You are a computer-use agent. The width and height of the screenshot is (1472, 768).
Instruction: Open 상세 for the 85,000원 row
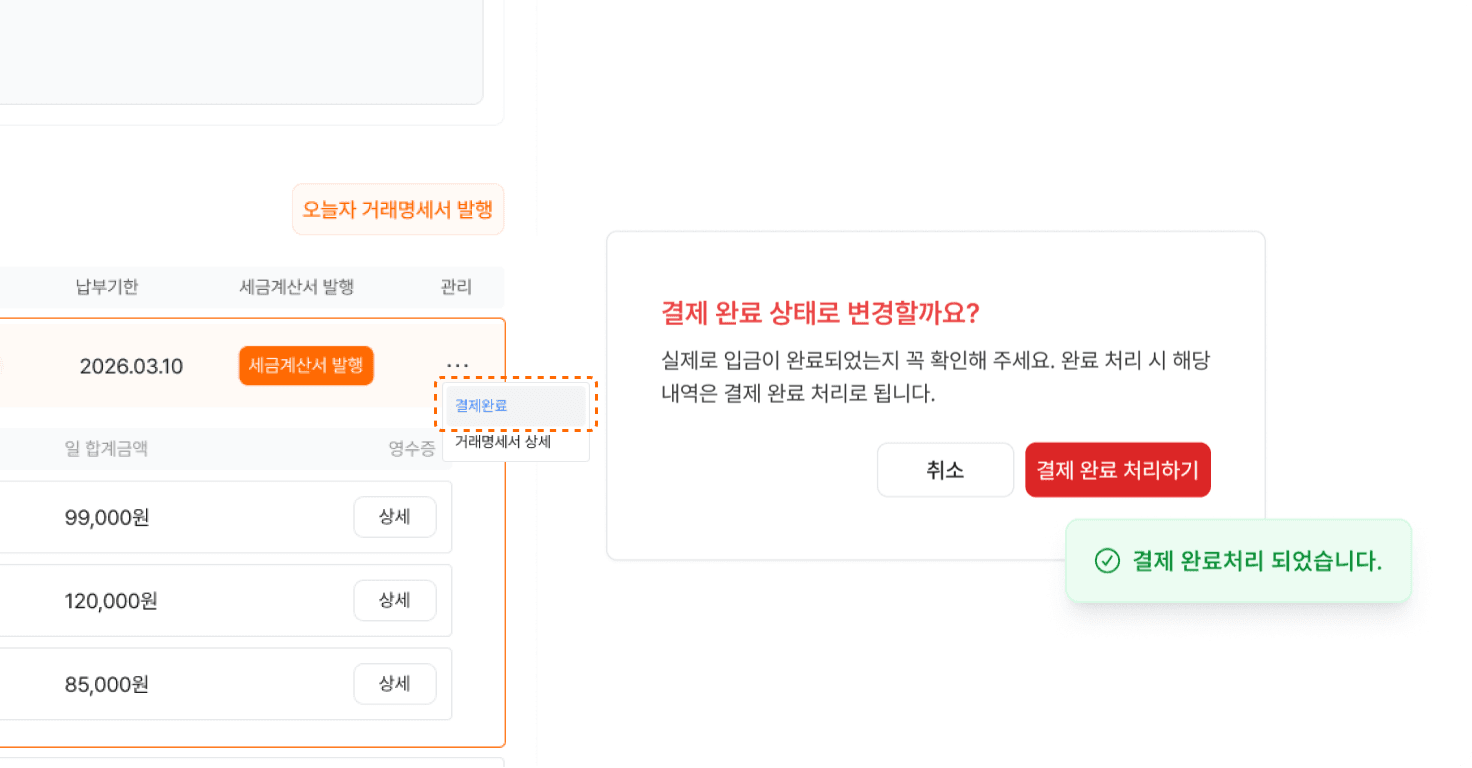point(395,684)
